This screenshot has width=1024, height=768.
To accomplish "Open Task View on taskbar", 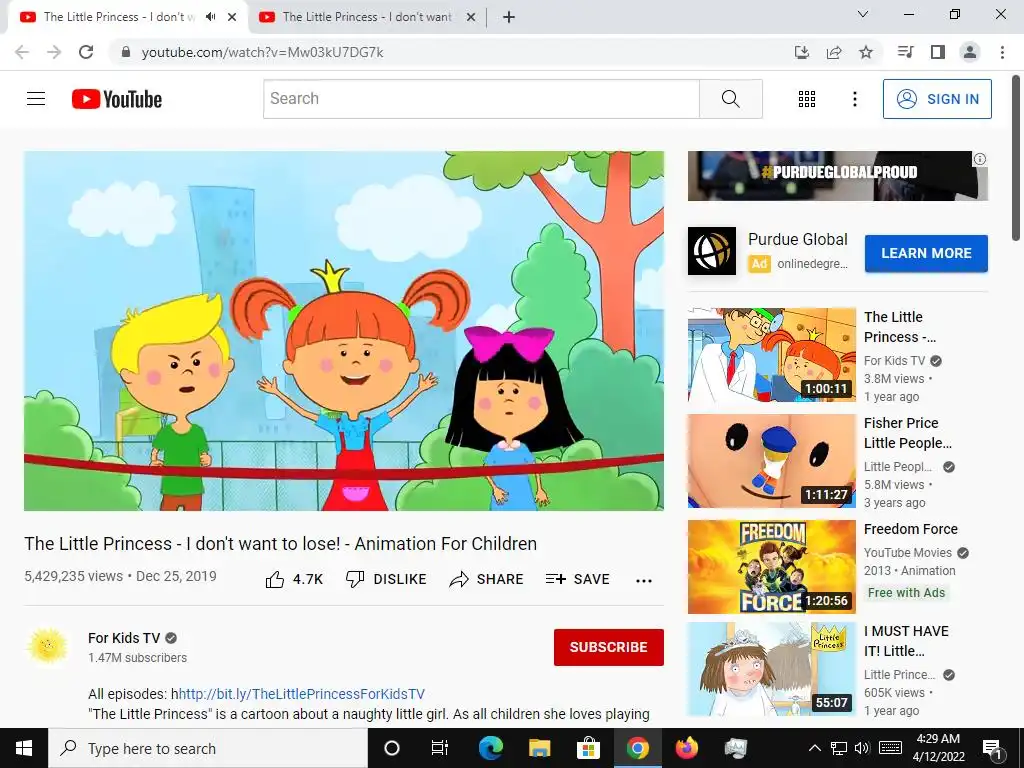I will coord(440,748).
